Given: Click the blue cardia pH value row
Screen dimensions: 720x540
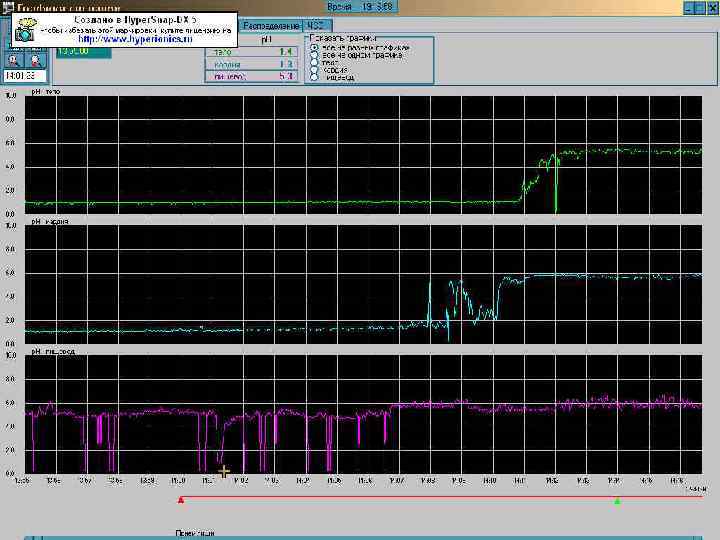Looking at the screenshot, I should 251,62.
